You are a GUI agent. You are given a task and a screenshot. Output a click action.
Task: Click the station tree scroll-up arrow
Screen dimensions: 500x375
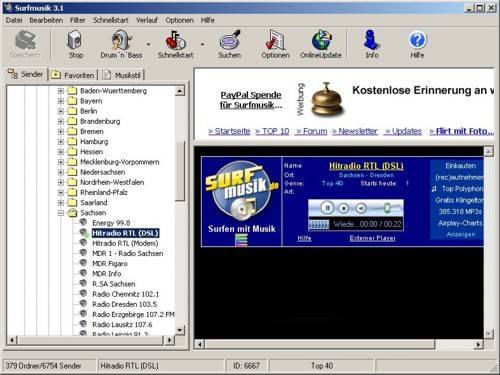pos(180,91)
